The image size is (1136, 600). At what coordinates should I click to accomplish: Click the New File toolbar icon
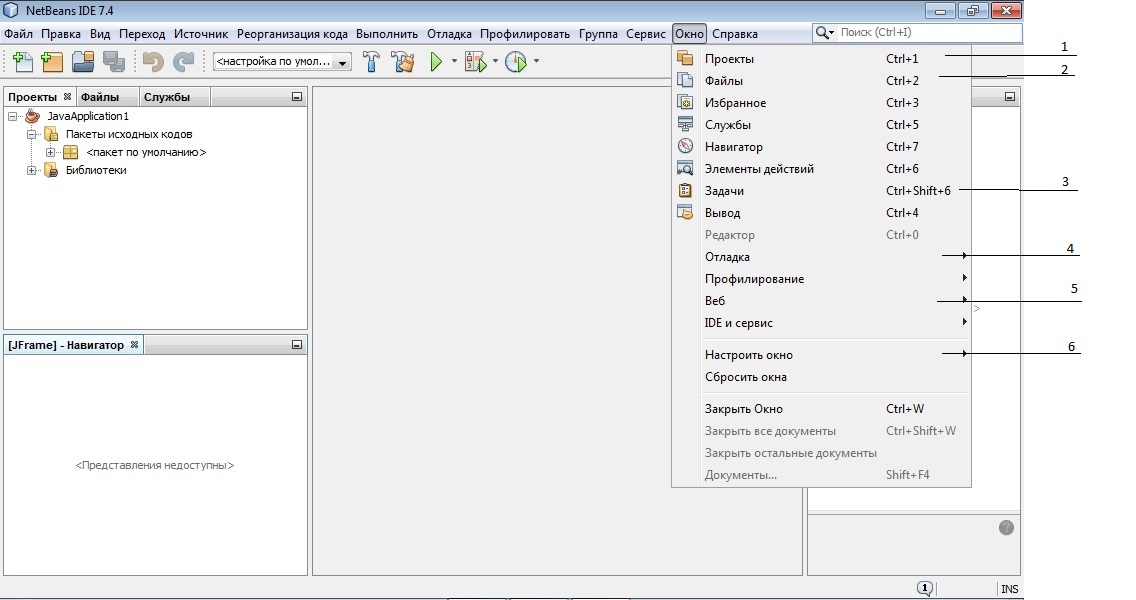[x=22, y=62]
